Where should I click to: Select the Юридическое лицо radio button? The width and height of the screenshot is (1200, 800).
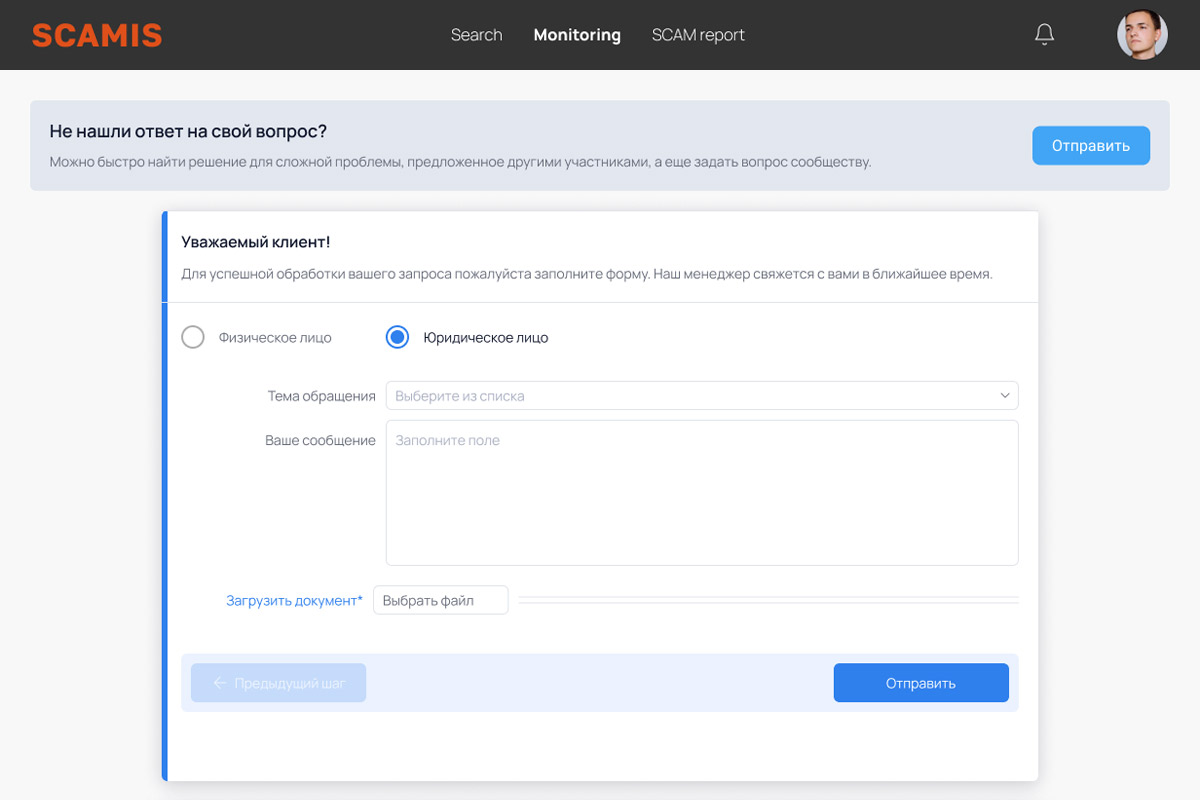397,338
